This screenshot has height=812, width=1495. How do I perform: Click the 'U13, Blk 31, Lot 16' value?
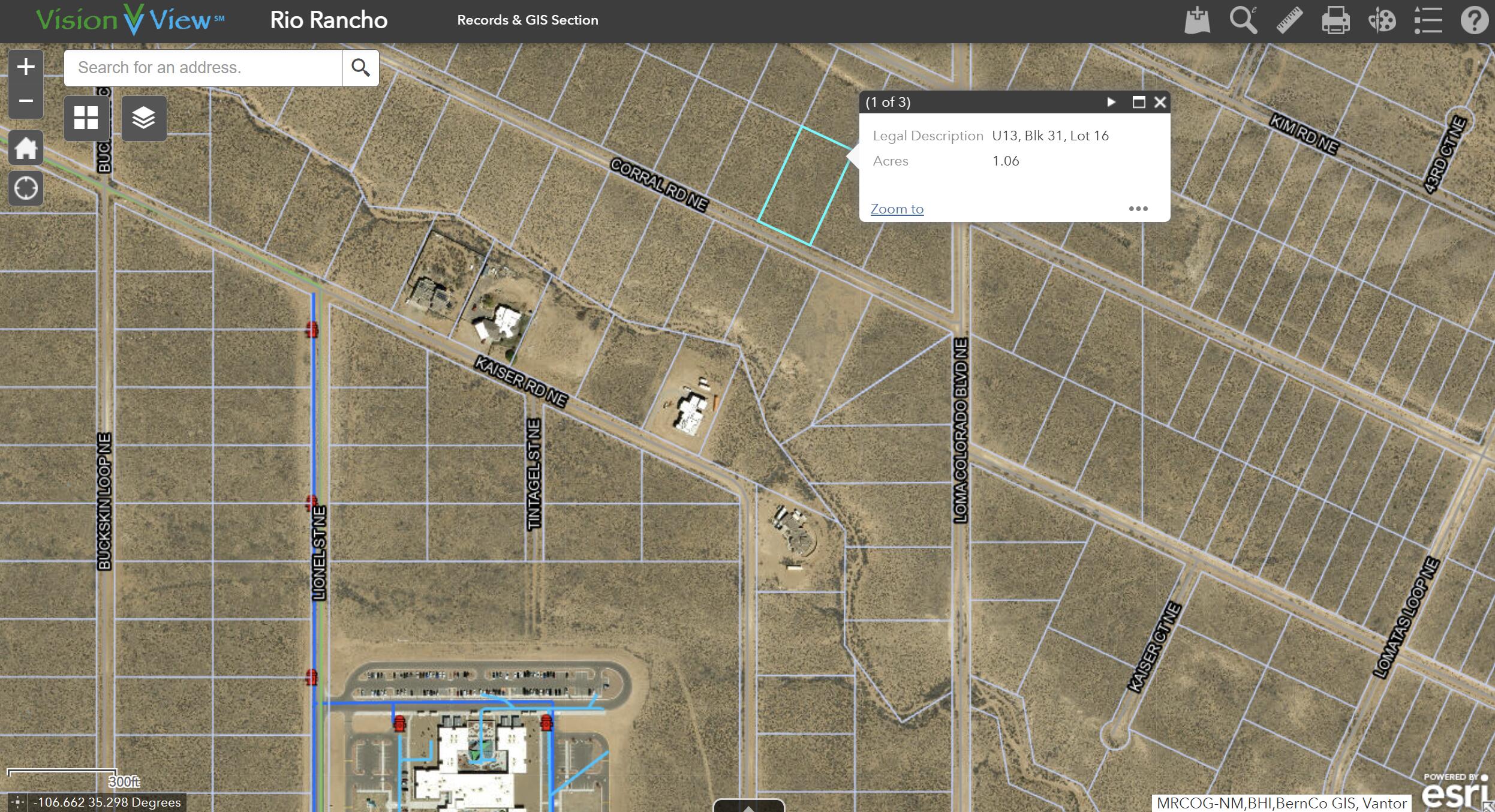(1051, 136)
